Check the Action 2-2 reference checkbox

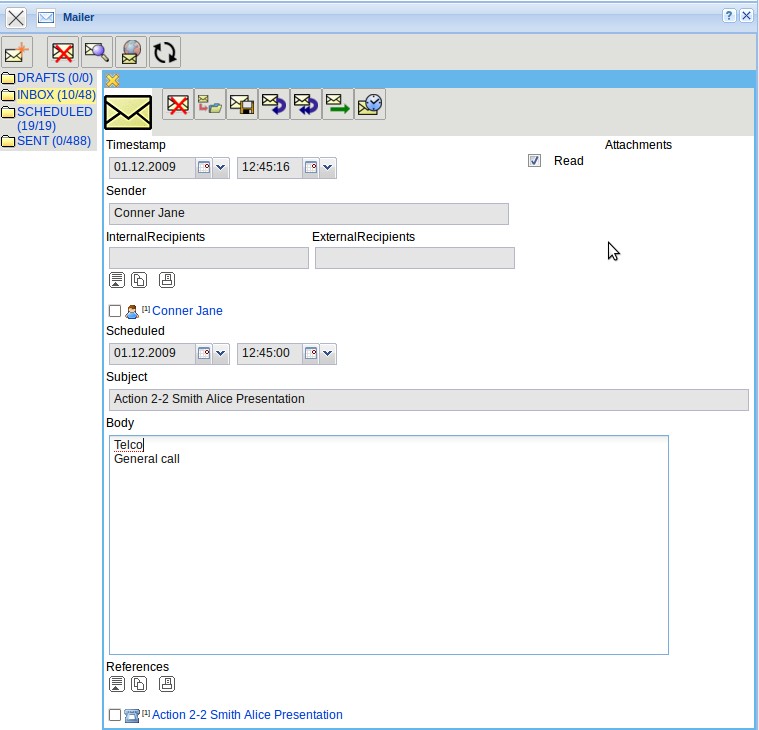(115, 715)
